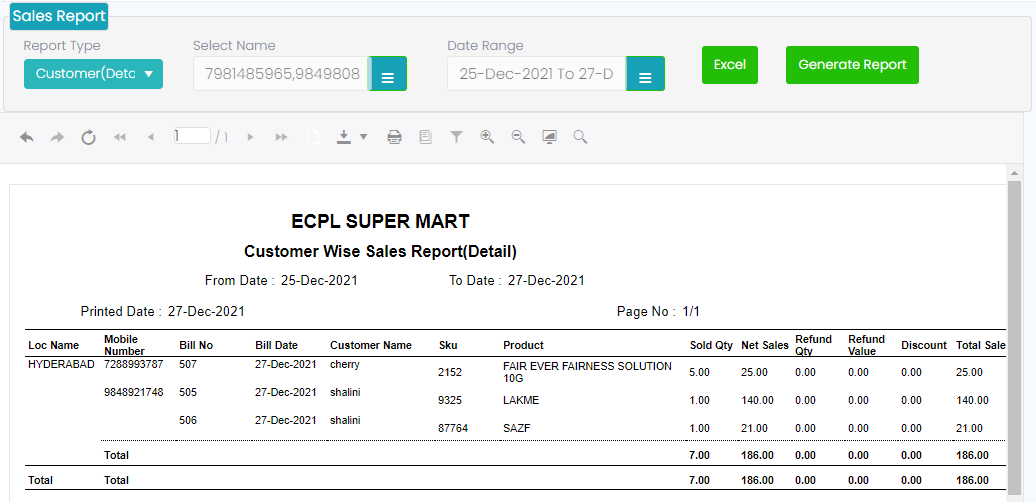Zoom out of the report
1036x502 pixels.
pos(518,137)
